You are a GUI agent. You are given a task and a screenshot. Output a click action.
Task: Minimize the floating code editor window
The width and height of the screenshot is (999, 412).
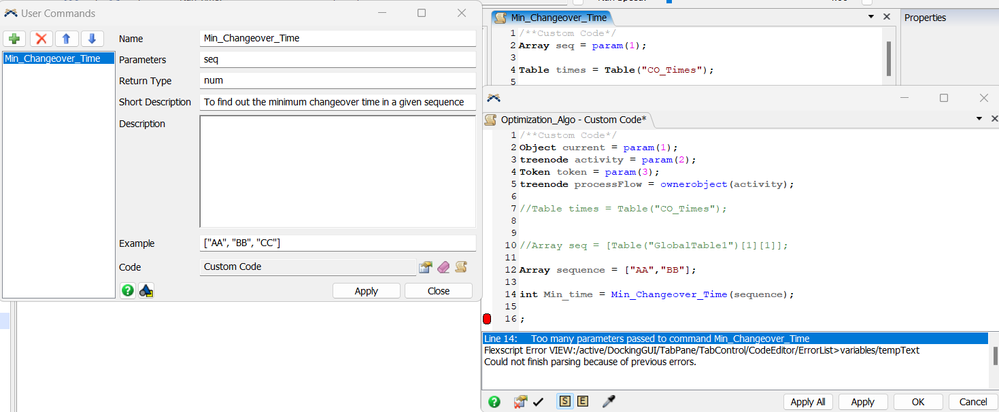click(904, 97)
